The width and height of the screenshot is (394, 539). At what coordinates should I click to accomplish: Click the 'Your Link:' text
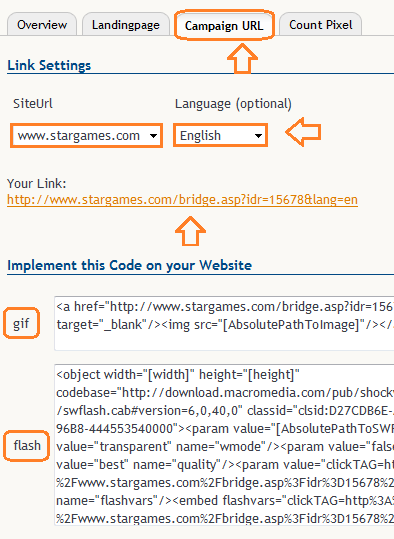tap(36, 184)
